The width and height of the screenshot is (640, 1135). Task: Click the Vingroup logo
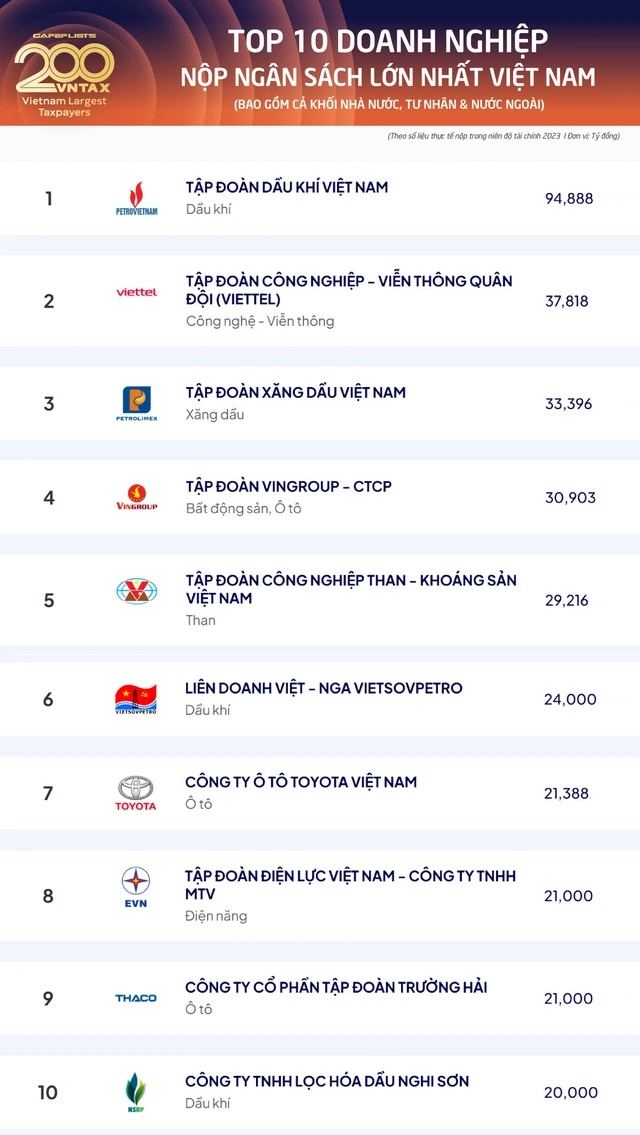pyautogui.click(x=136, y=497)
